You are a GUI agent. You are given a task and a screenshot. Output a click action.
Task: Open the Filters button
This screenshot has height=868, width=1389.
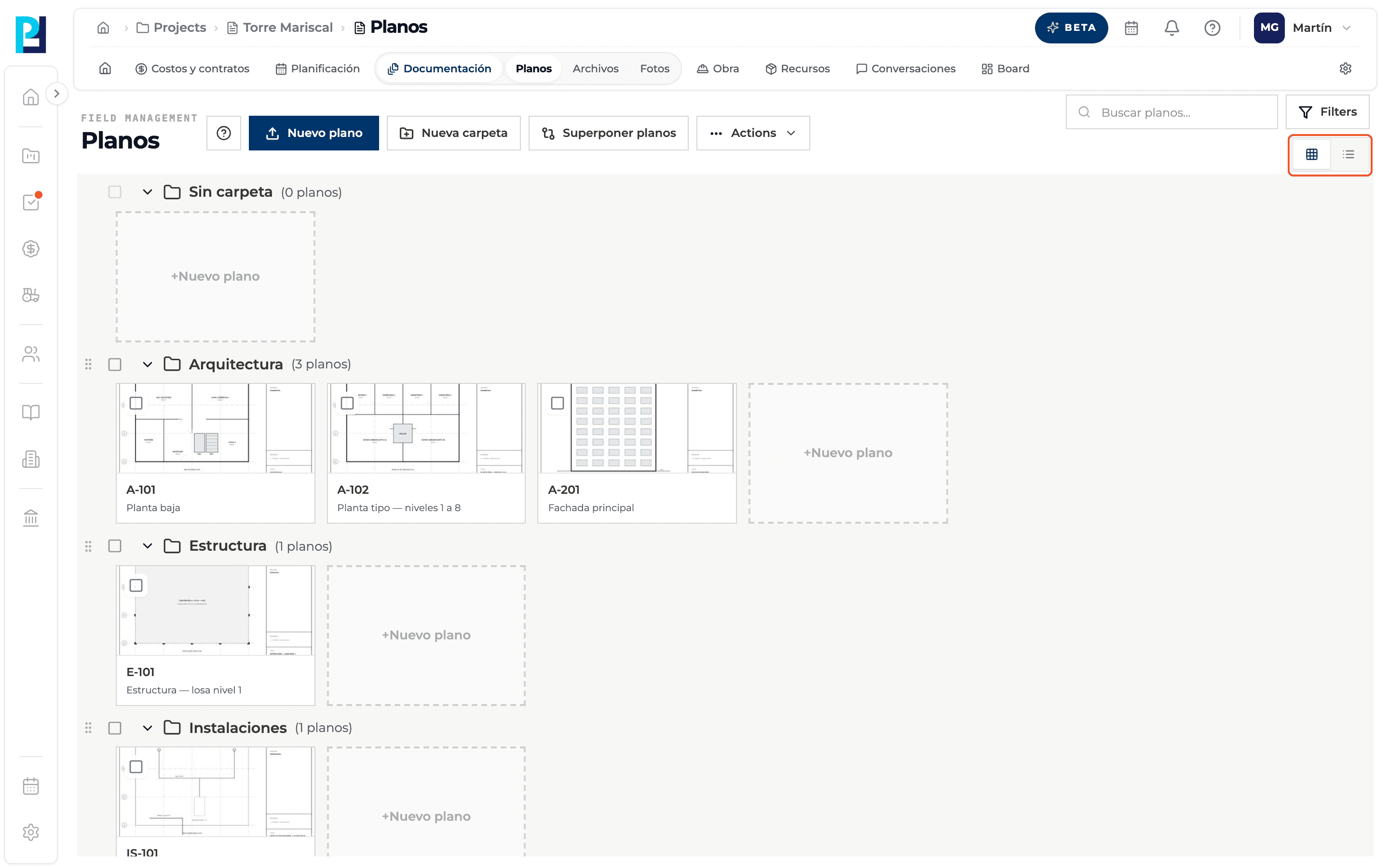(x=1327, y=112)
